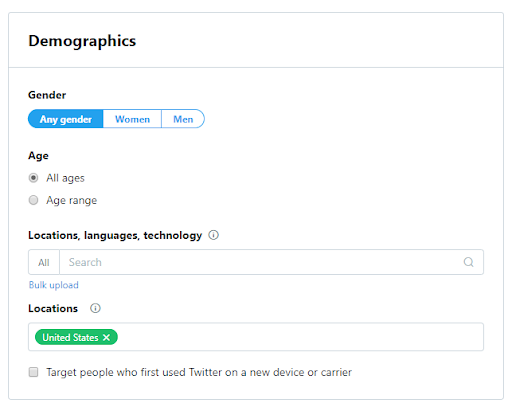Screen dimensions: 512x407
Task: Select the Any gender option
Action: click(66, 119)
